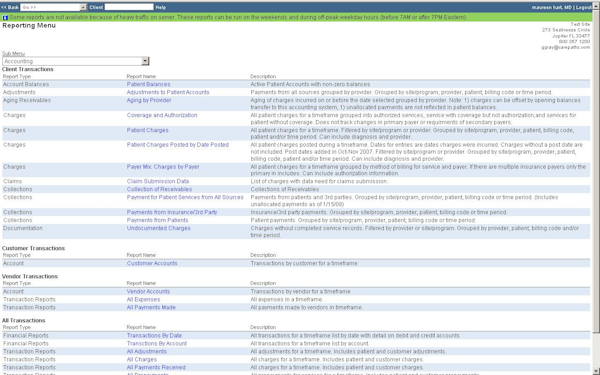Image resolution: width=600 pixels, height=375 pixels.
Task: Open the Payments from Patients report
Action: tap(157, 220)
